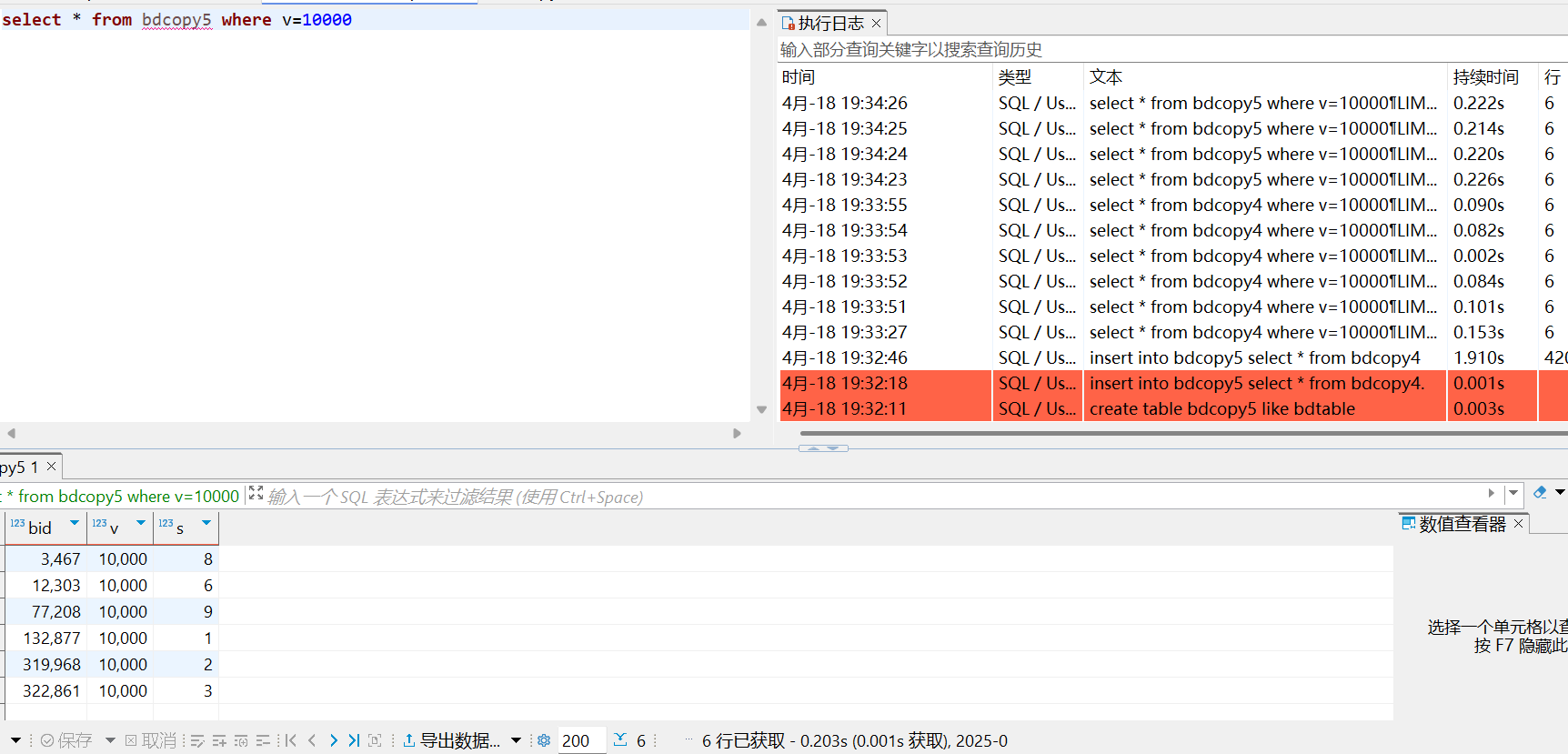Click bdcopy5 in the SQL editor
This screenshot has height=754, width=1568.
(176, 20)
